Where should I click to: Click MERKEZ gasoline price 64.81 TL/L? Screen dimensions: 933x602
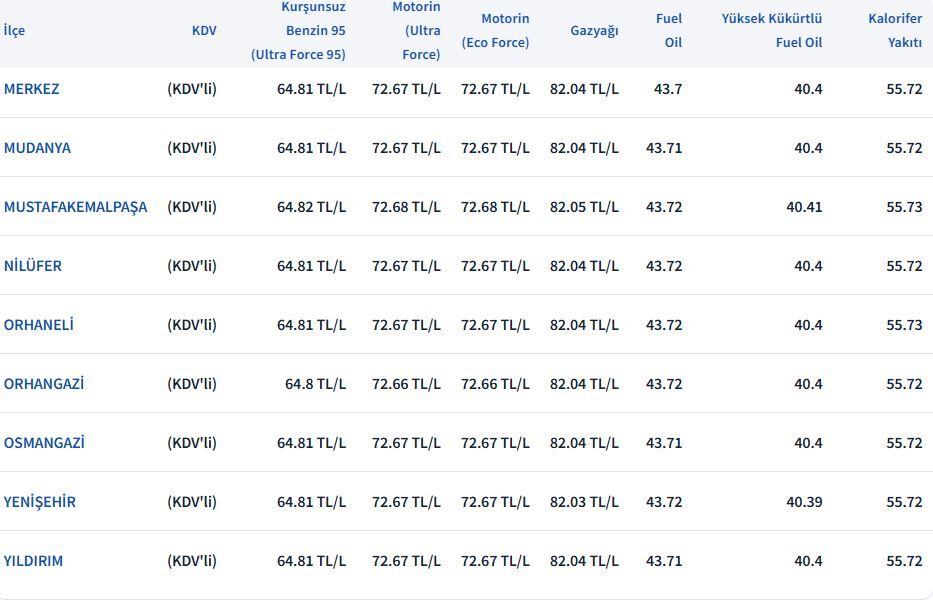coord(311,89)
